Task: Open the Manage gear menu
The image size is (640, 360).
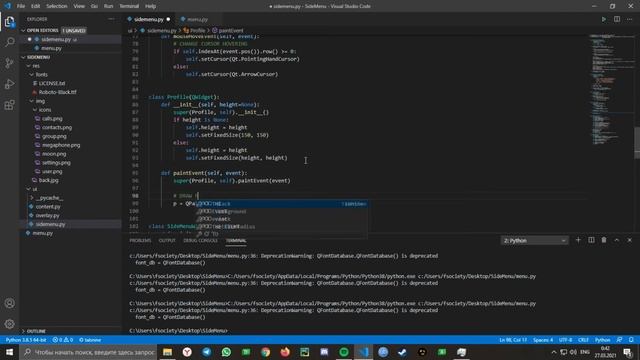Action: pyautogui.click(x=9, y=324)
